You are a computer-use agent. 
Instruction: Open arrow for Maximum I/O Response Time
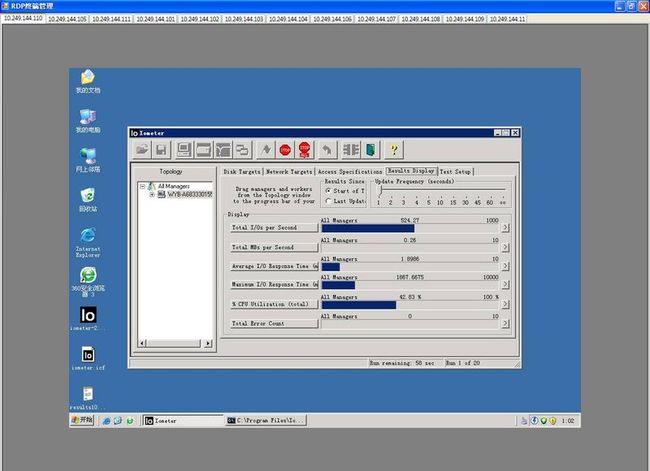[x=505, y=284]
